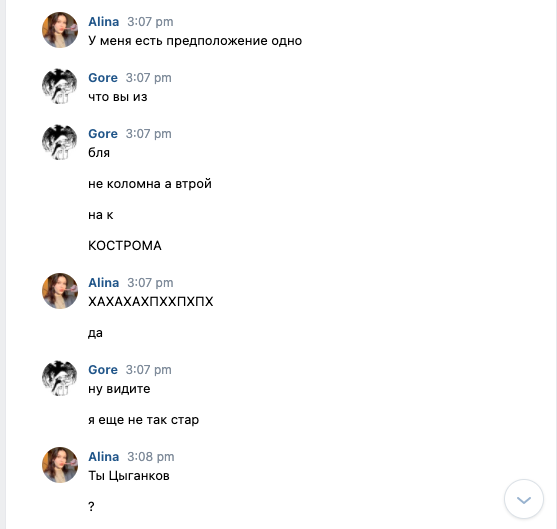
Task: Open Gore's name link above "что вы из"
Action: tap(103, 78)
